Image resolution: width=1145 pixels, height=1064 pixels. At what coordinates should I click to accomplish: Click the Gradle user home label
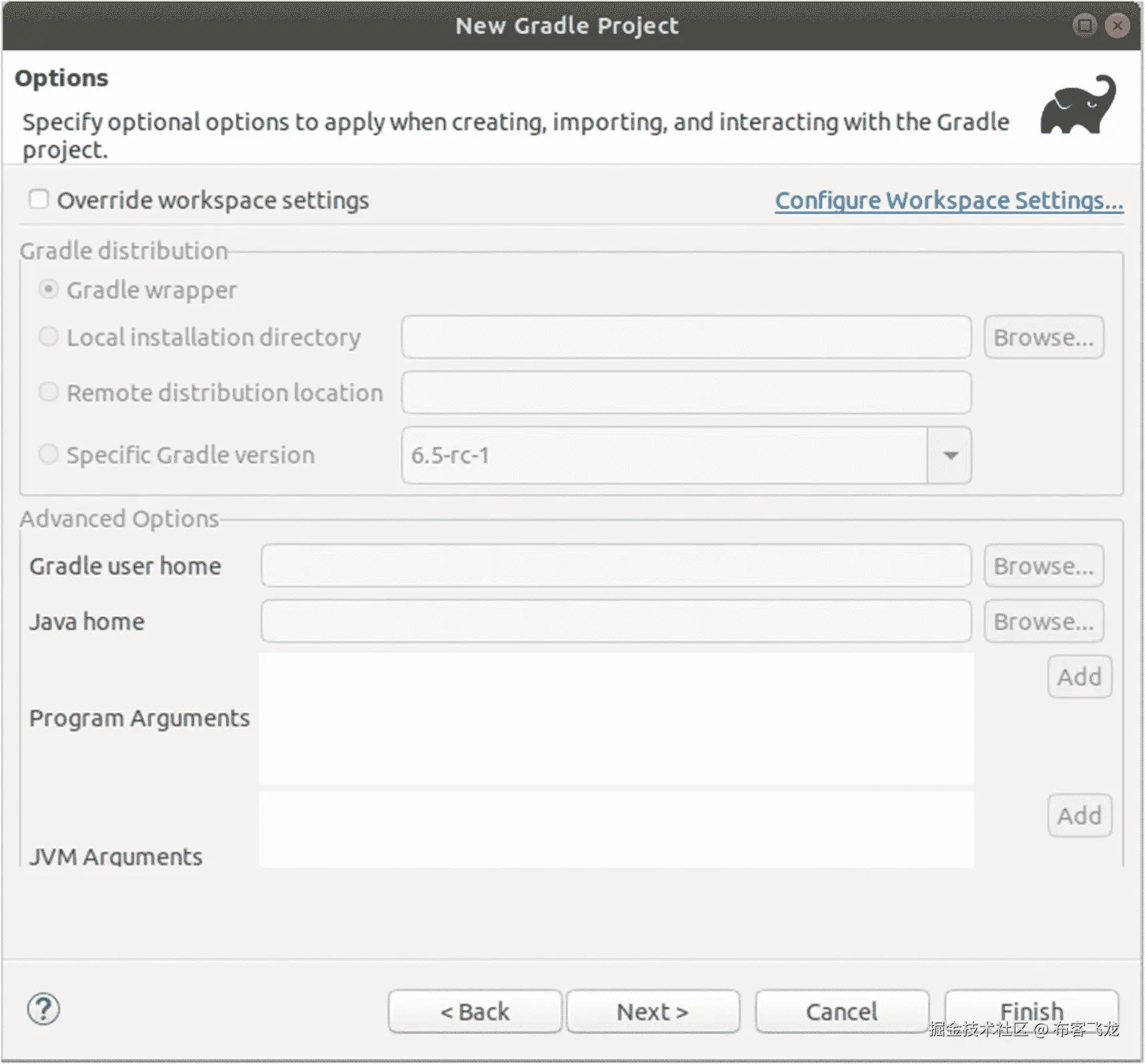125,566
